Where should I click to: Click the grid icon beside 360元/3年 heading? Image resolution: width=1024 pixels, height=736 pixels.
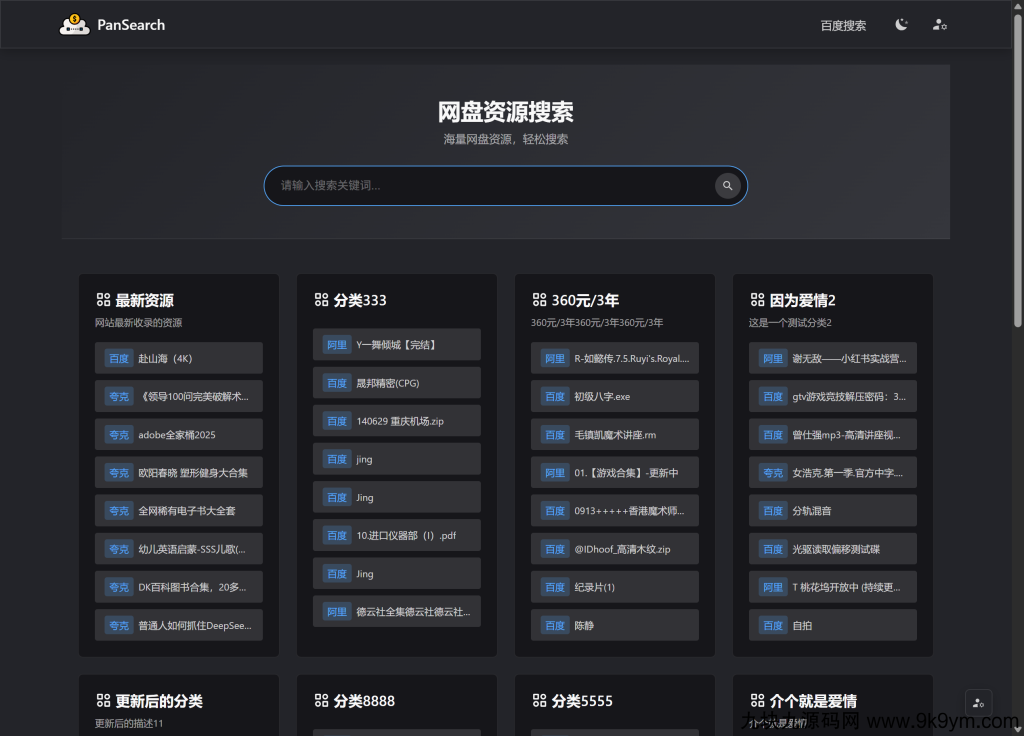[539, 299]
